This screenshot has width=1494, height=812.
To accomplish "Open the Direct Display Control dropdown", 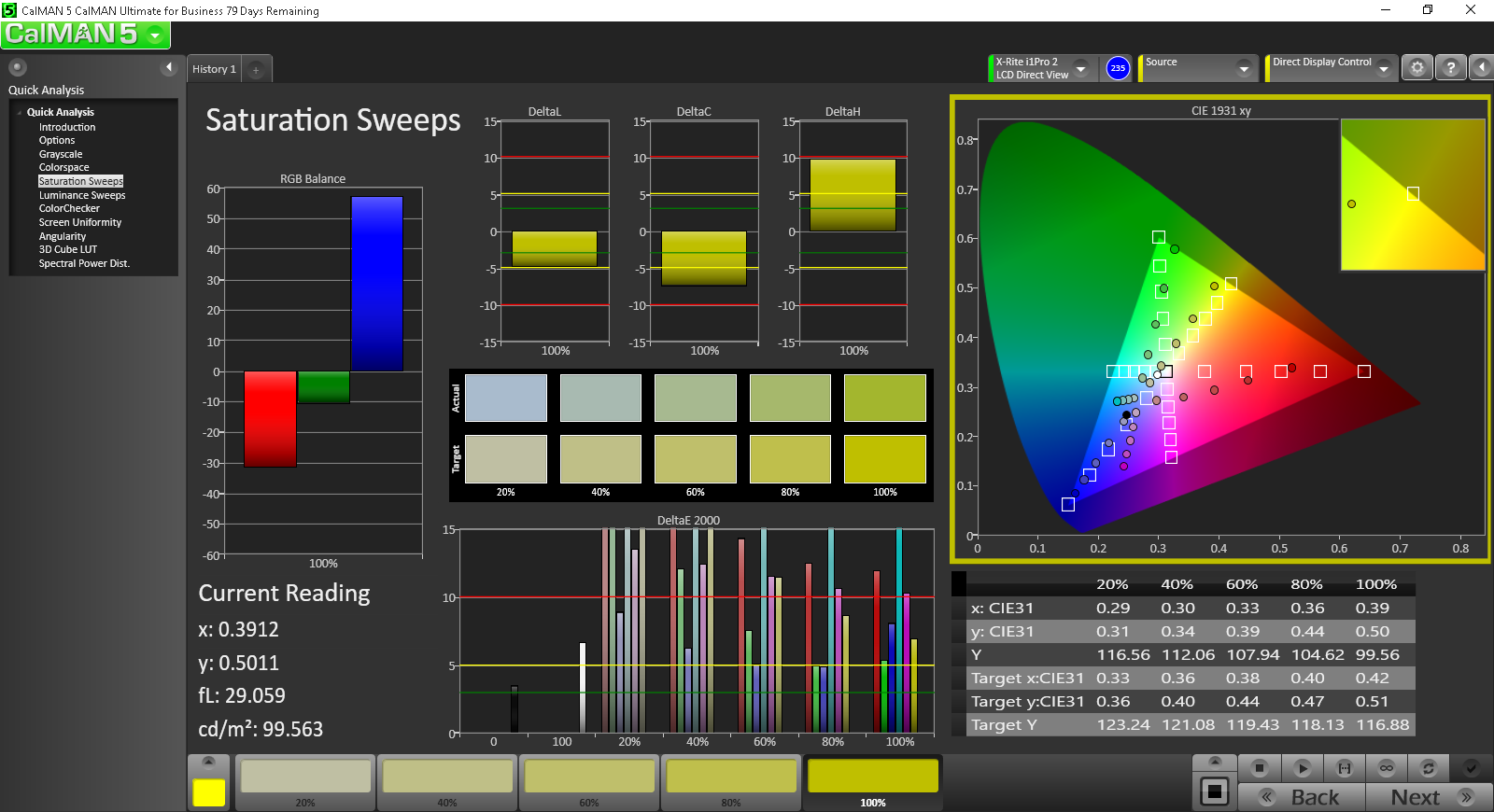I will tap(1384, 68).
